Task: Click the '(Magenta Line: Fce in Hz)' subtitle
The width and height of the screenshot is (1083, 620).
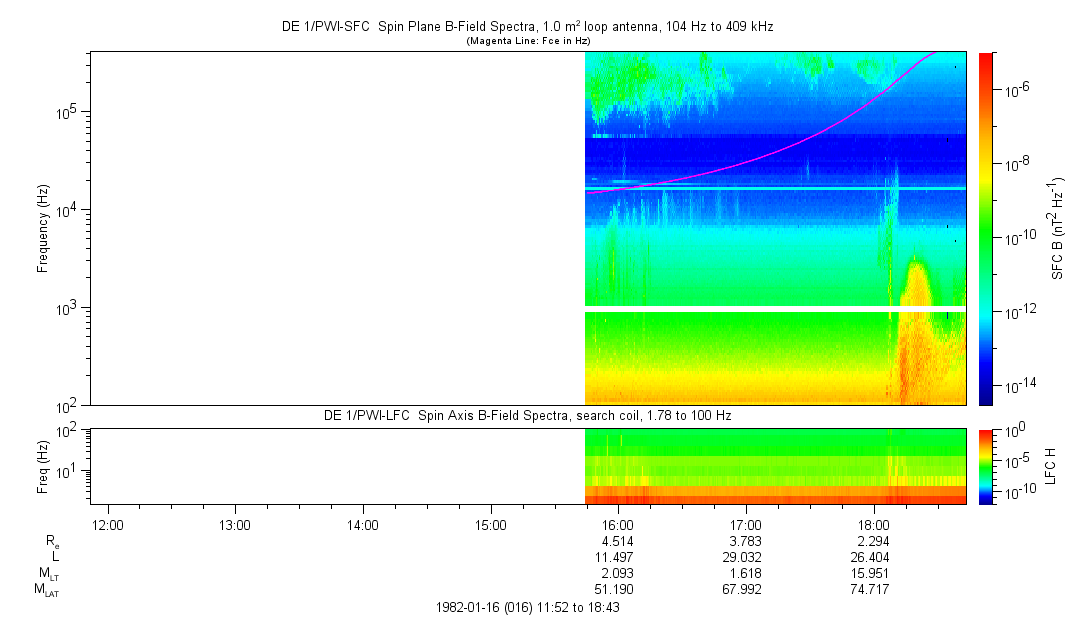Action: pyautogui.click(x=528, y=41)
